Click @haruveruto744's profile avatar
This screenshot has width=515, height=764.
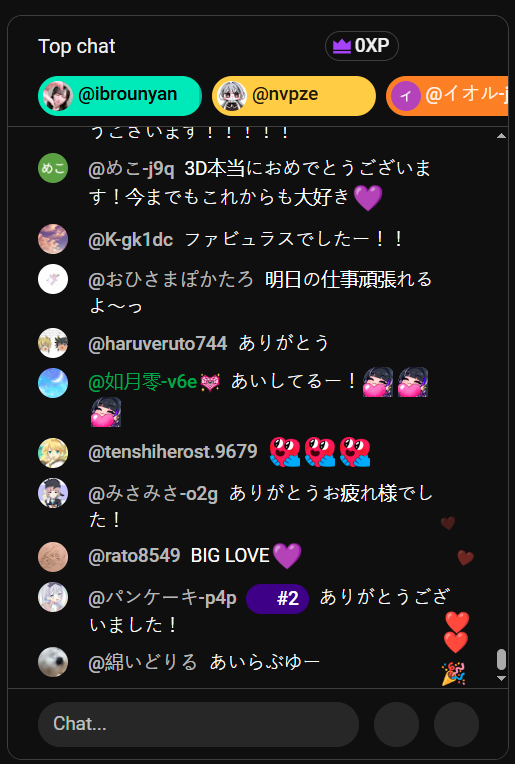tap(53, 343)
